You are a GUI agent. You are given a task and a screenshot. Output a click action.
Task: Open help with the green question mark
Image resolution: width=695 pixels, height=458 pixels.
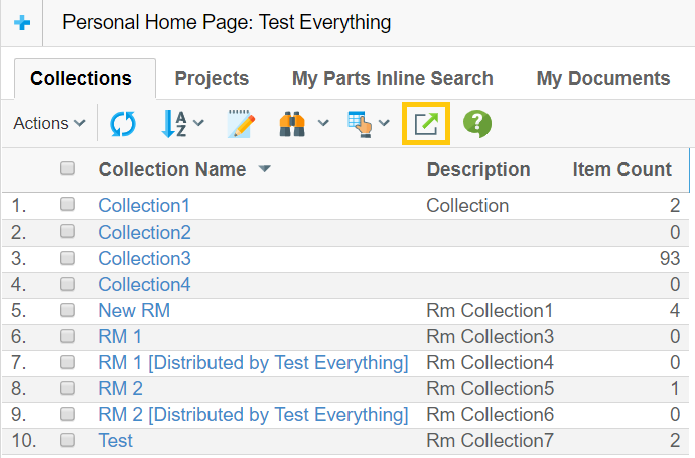coord(477,124)
